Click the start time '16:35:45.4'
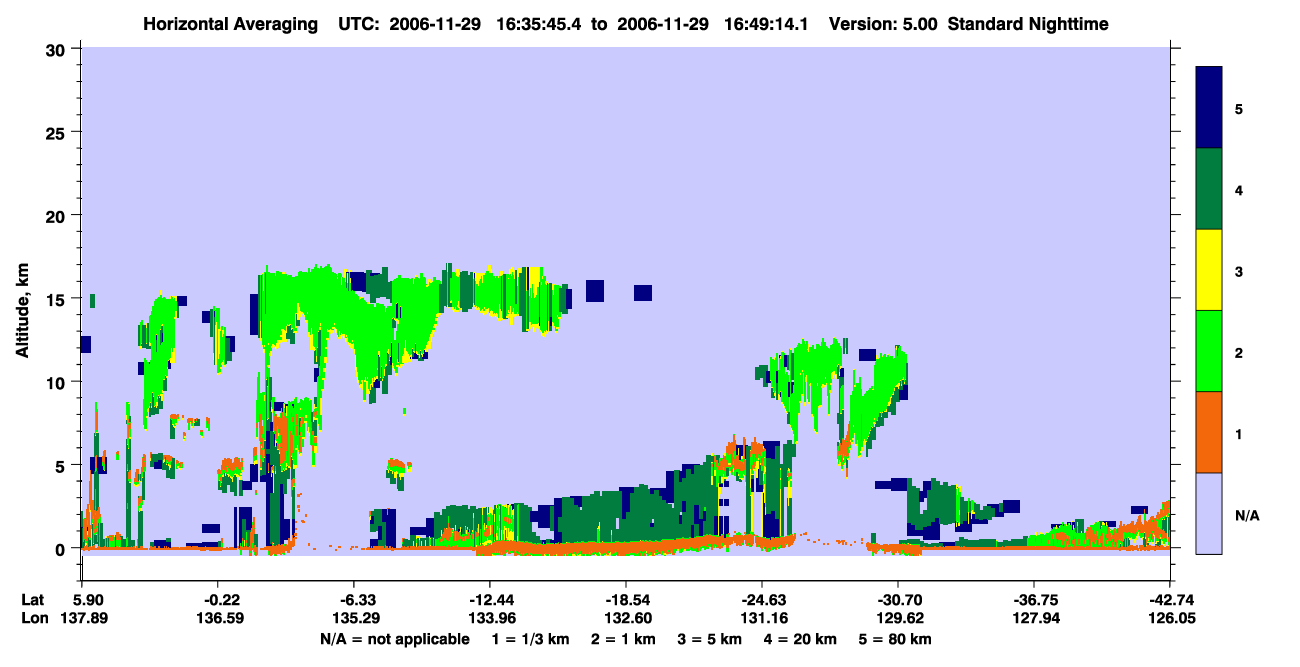1300x667 pixels. coord(538,24)
